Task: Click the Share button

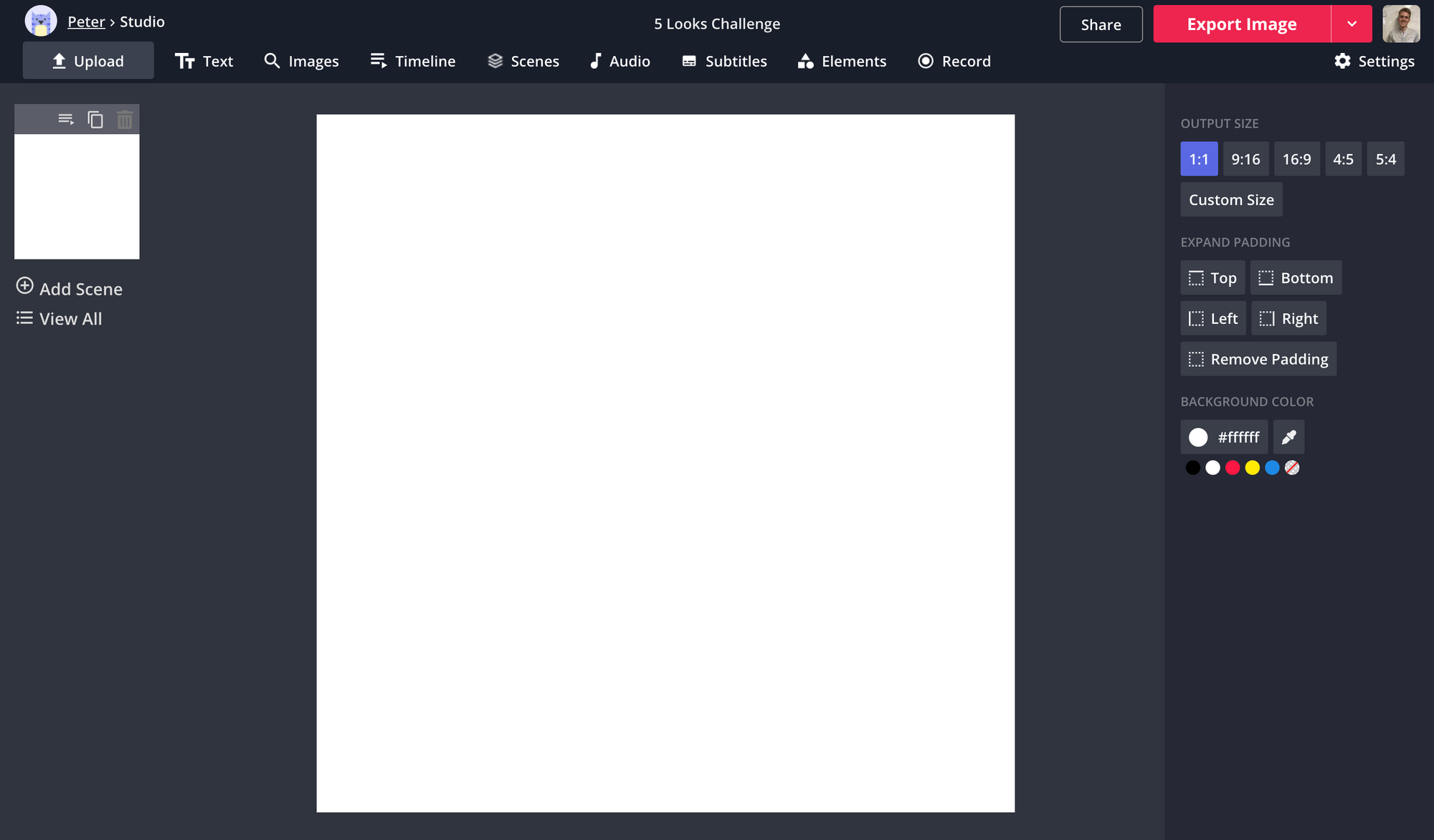Action: pyautogui.click(x=1101, y=24)
